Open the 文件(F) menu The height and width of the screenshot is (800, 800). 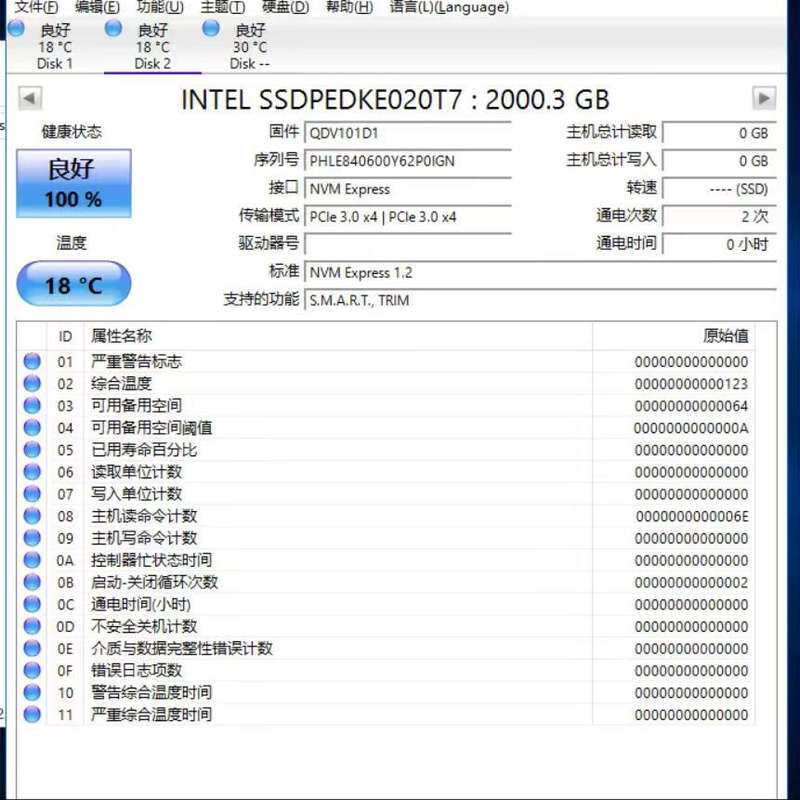36,7
